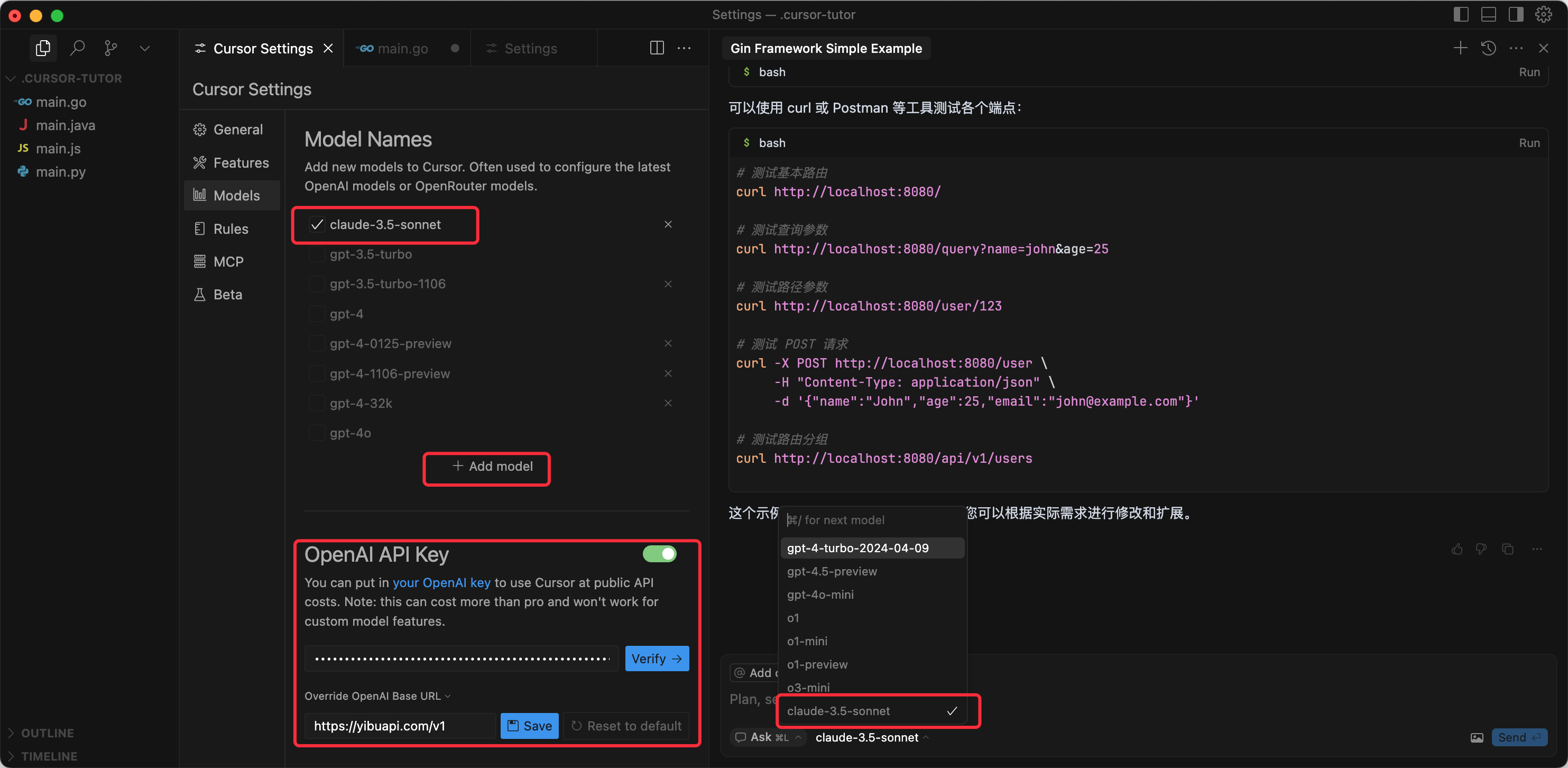Click the OpenAI Base URL input field
Viewport: 1568px width, 768px height.
coord(400,726)
